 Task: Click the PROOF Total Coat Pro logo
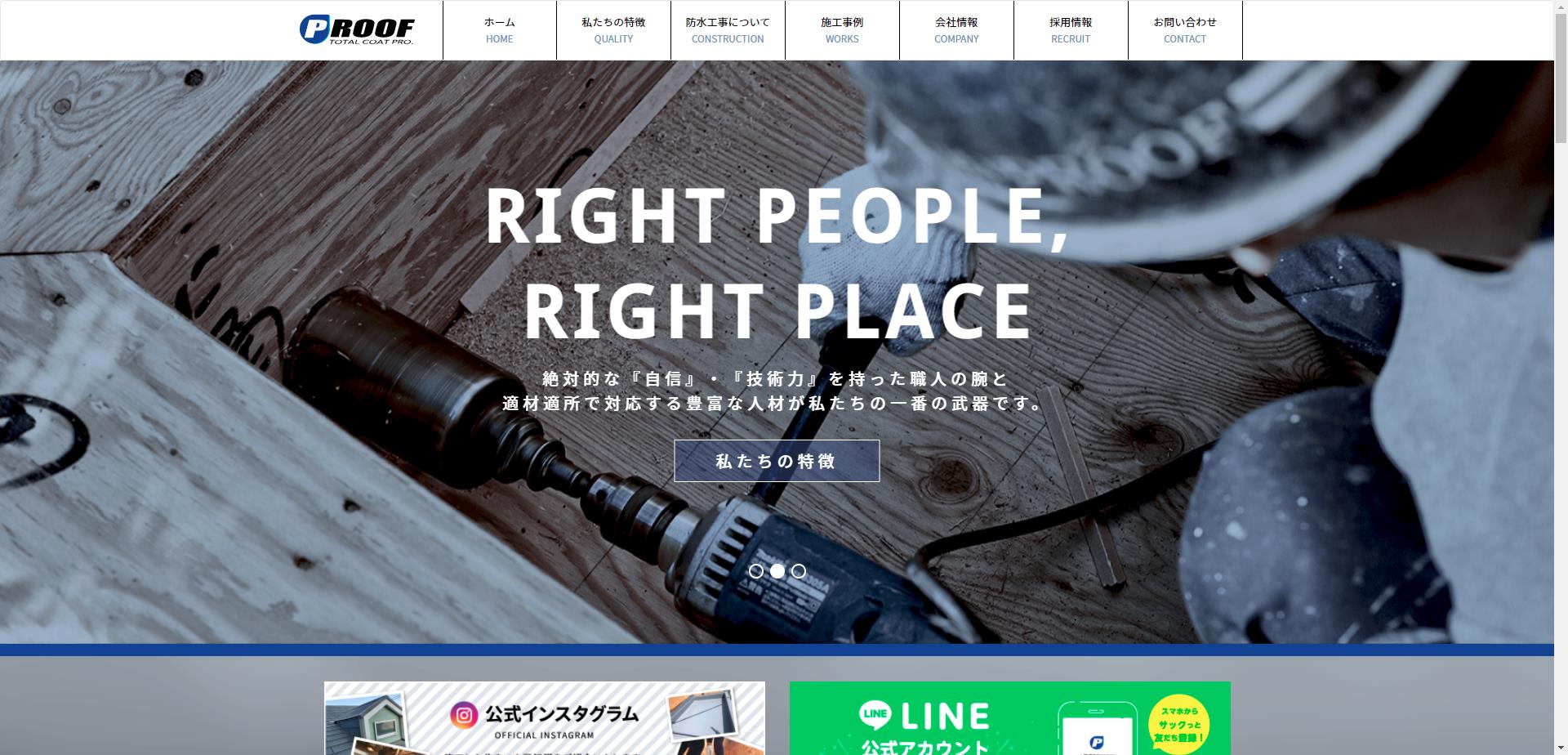point(357,29)
